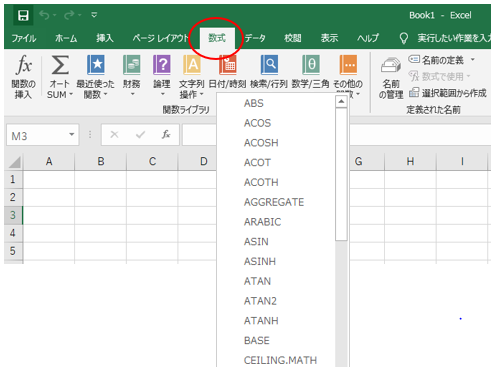Switch to the 挿入 tab
The width and height of the screenshot is (492, 367).
click(x=105, y=38)
